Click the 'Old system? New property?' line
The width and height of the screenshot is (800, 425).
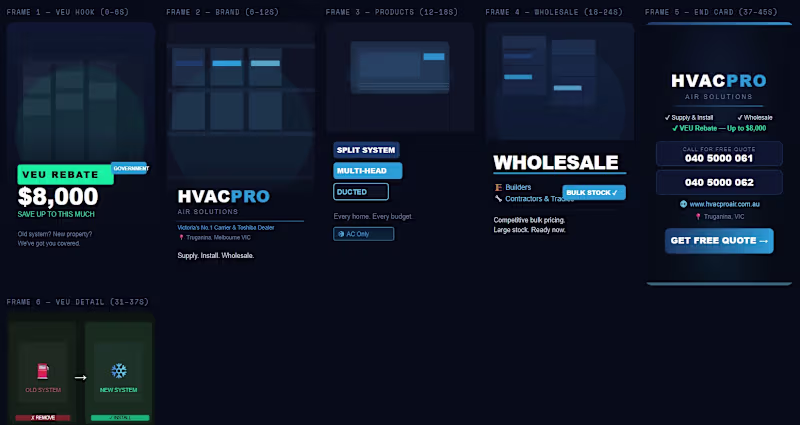click(55, 234)
